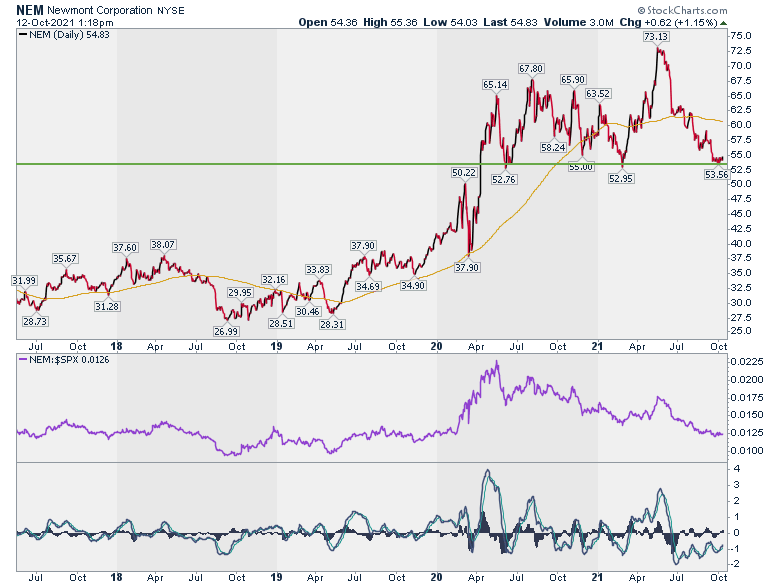
Task: Click the green up-arrow change indicator
Action: pyautogui.click(x=724, y=23)
